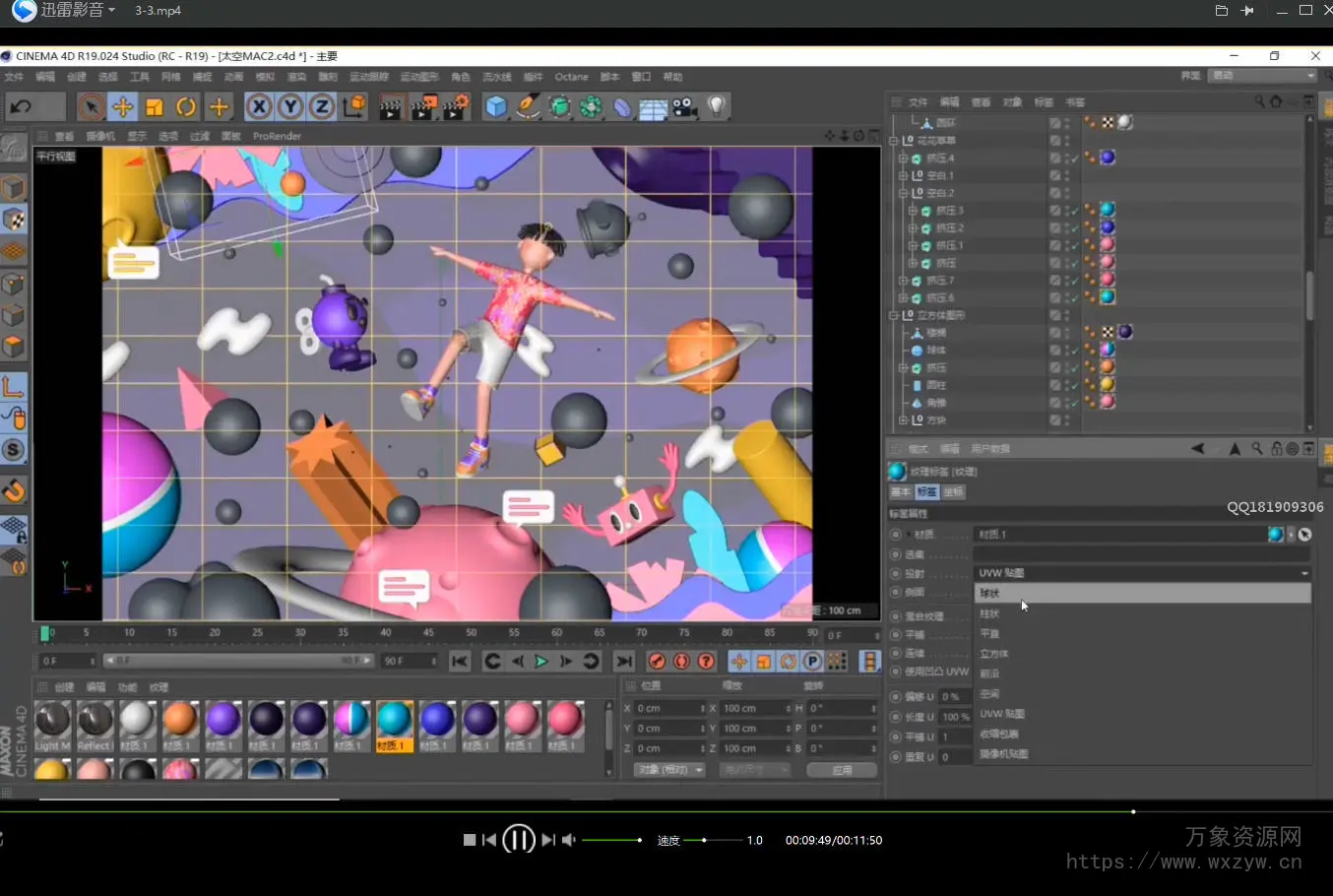Switch to the 坐标 tab in attributes
This screenshot has height=896, width=1333.
[953, 491]
